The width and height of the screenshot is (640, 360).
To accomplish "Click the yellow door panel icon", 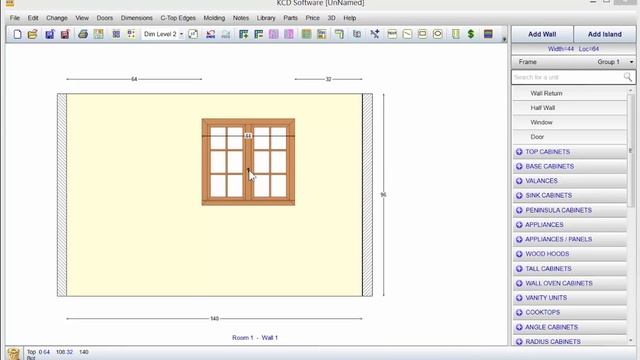I will click(x=456, y=34).
